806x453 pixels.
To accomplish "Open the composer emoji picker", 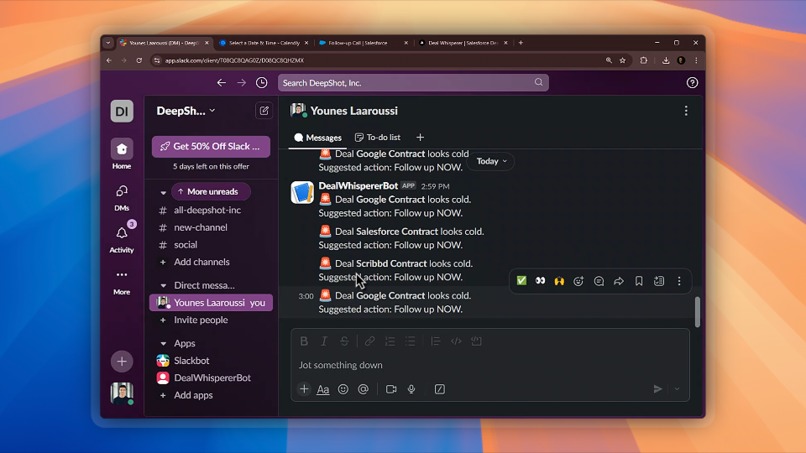I will tap(343, 389).
